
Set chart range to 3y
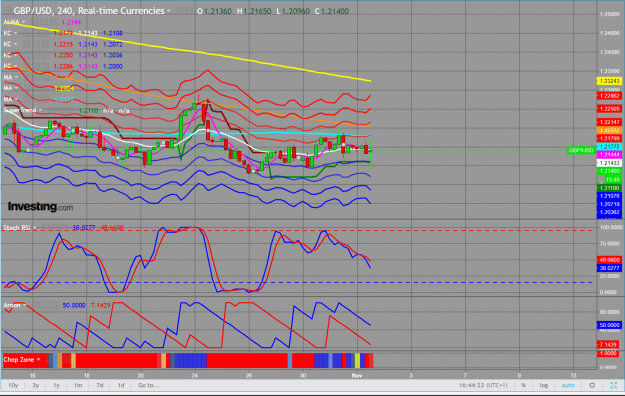[x=35, y=385]
